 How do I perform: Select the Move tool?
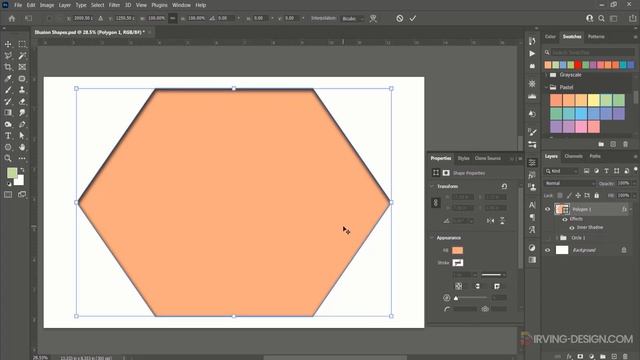point(8,44)
